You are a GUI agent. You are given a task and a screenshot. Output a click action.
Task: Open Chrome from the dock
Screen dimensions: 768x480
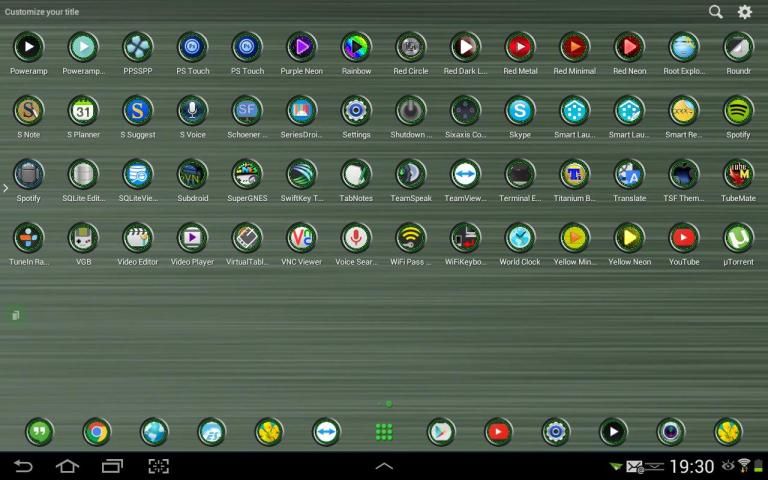(97, 432)
